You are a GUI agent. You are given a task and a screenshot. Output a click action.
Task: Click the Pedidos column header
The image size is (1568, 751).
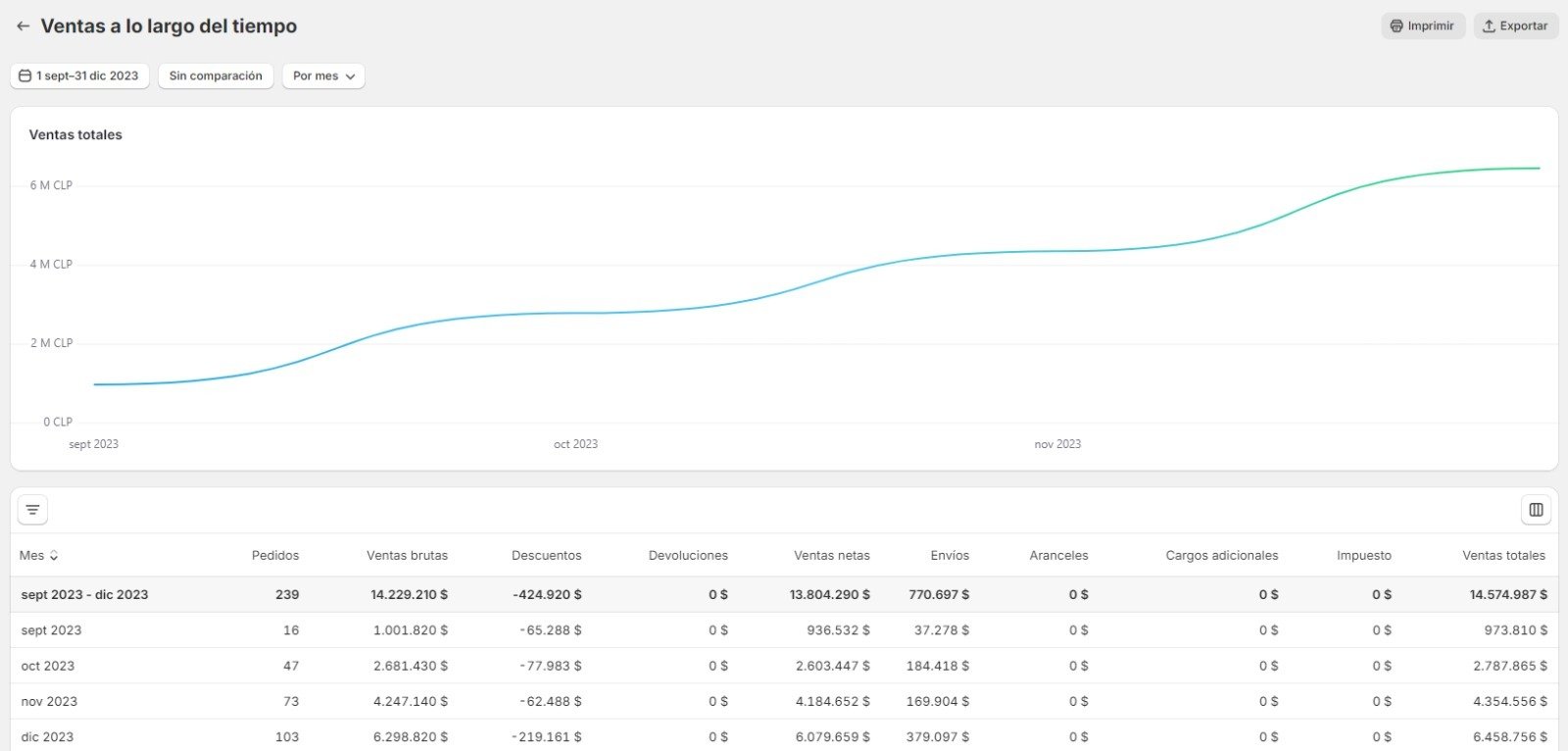coord(274,556)
